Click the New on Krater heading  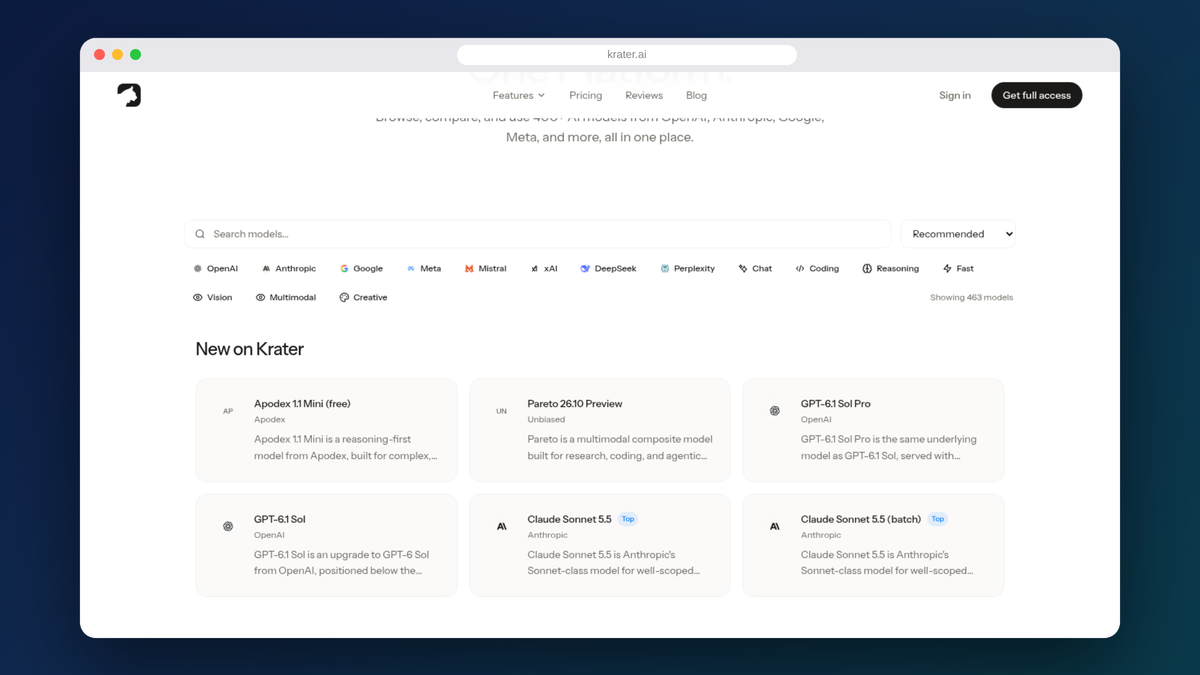[x=250, y=349]
